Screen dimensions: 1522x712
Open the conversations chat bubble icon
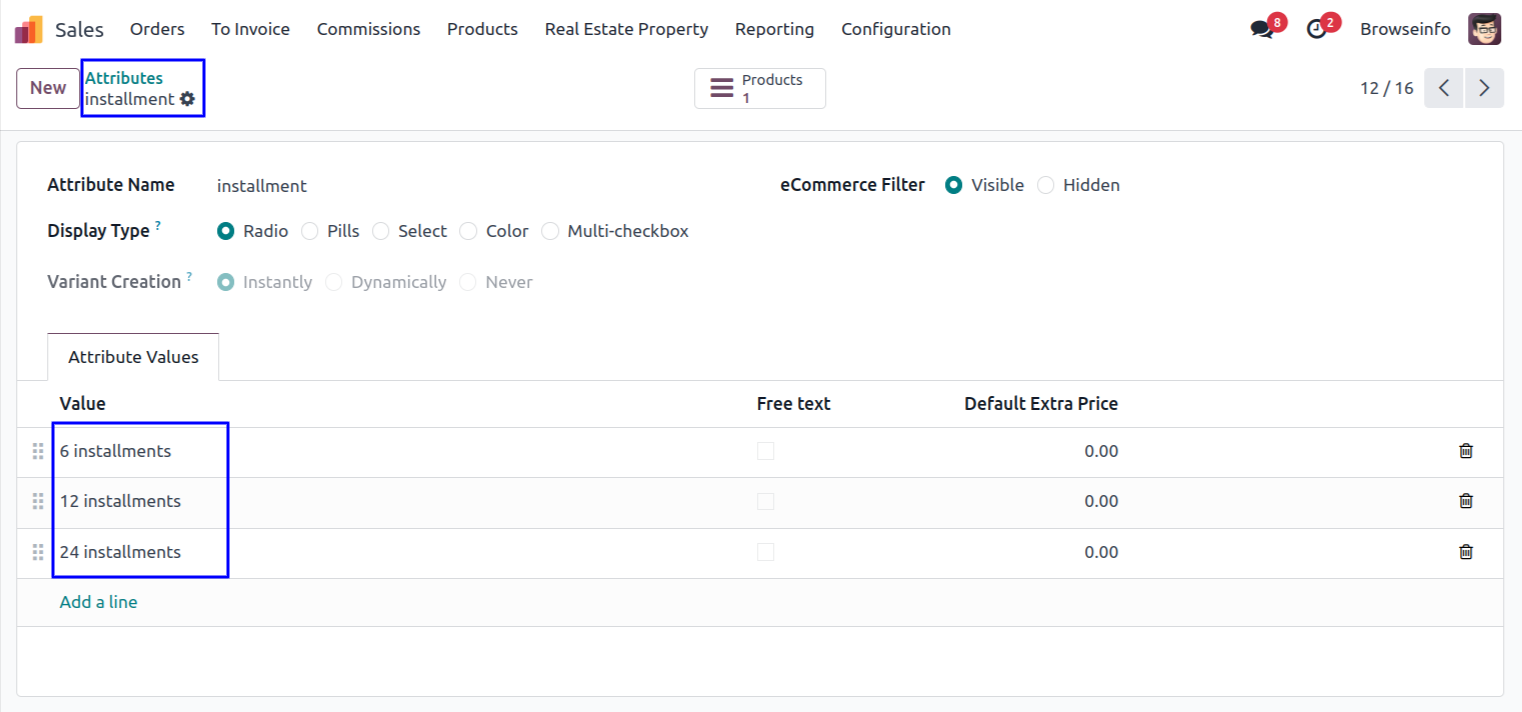click(x=1262, y=29)
